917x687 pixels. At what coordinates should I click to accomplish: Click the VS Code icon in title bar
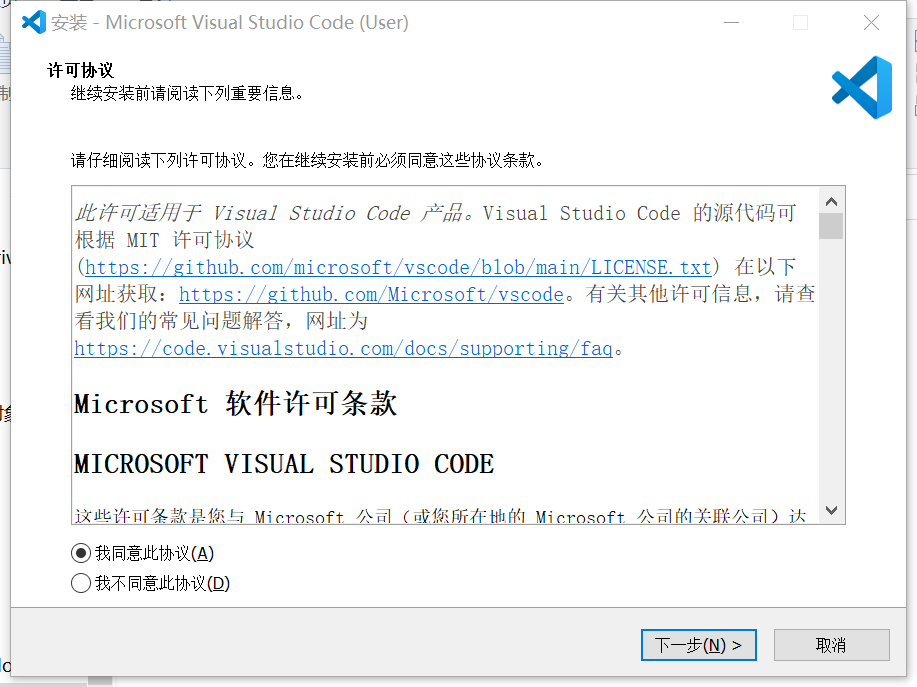34,22
